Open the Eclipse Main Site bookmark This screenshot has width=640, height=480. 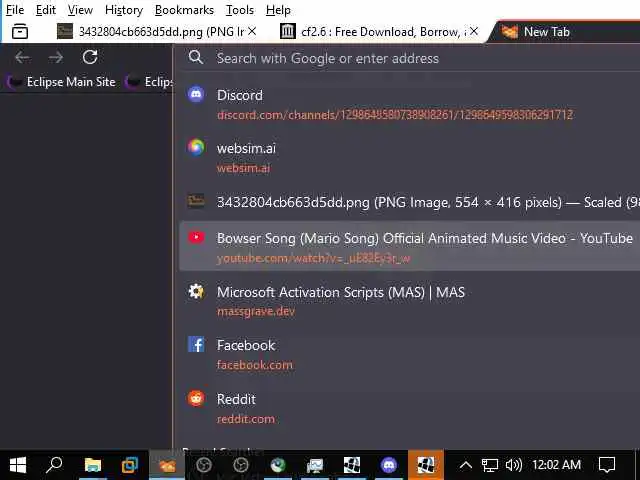(x=62, y=82)
